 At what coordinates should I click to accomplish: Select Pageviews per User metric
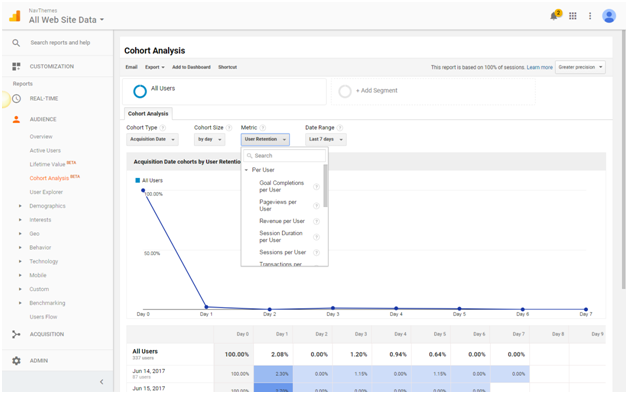pos(278,205)
